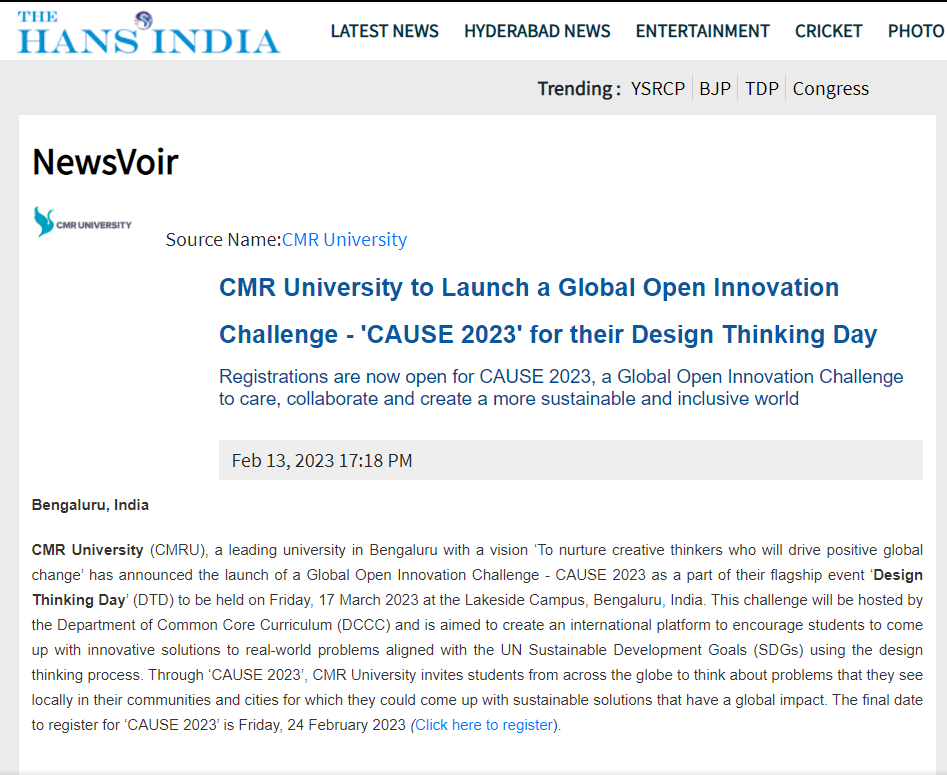
Task: Select the BJP trending topic
Action: point(714,89)
